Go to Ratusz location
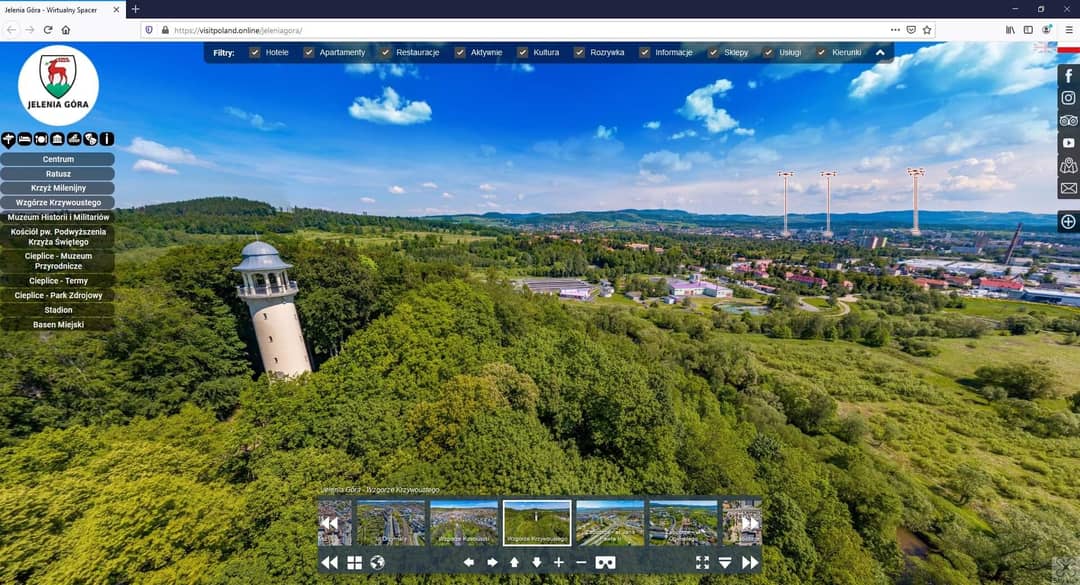This screenshot has height=585, width=1080. 58,174
